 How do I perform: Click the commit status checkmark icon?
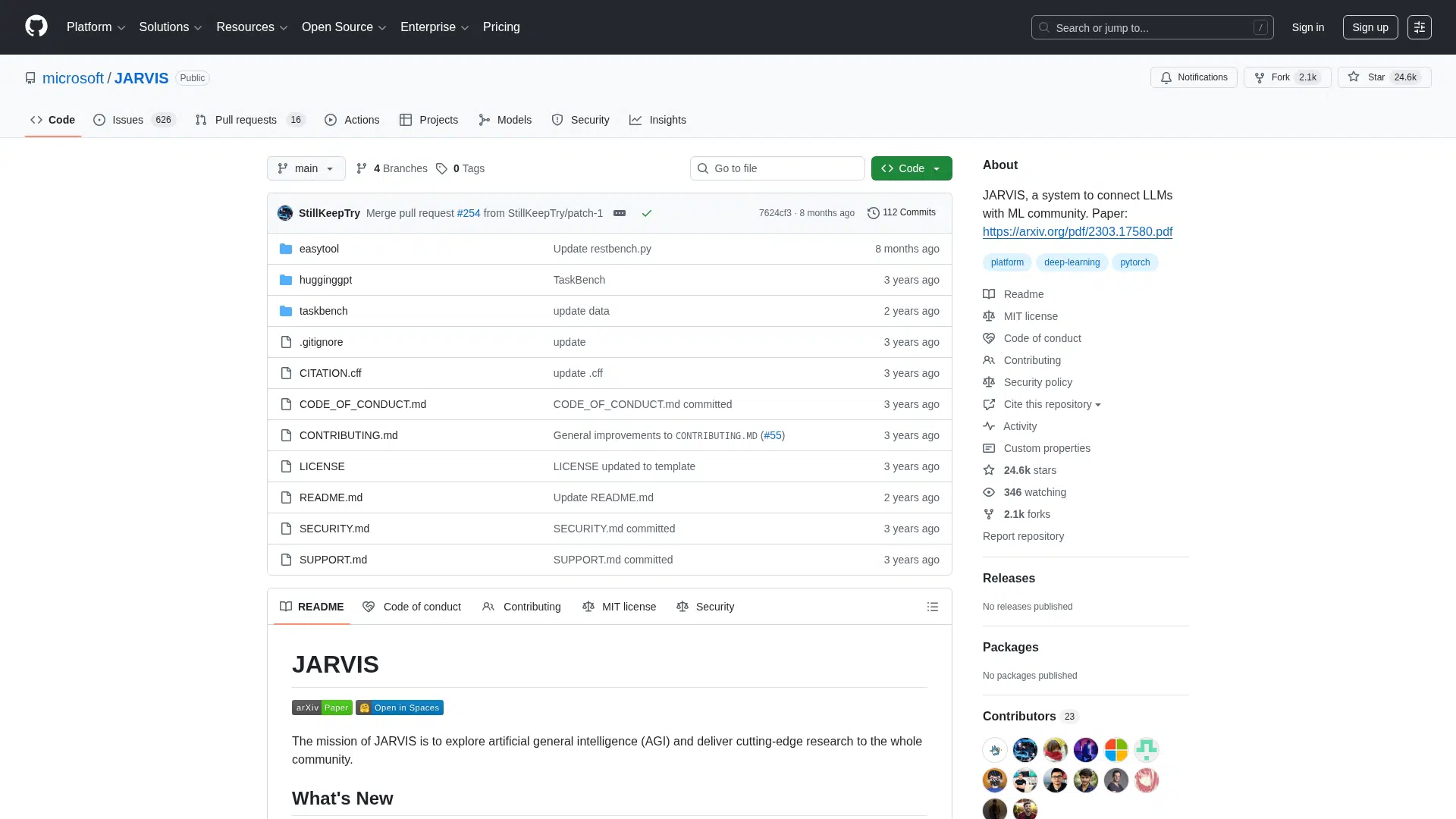[647, 213]
